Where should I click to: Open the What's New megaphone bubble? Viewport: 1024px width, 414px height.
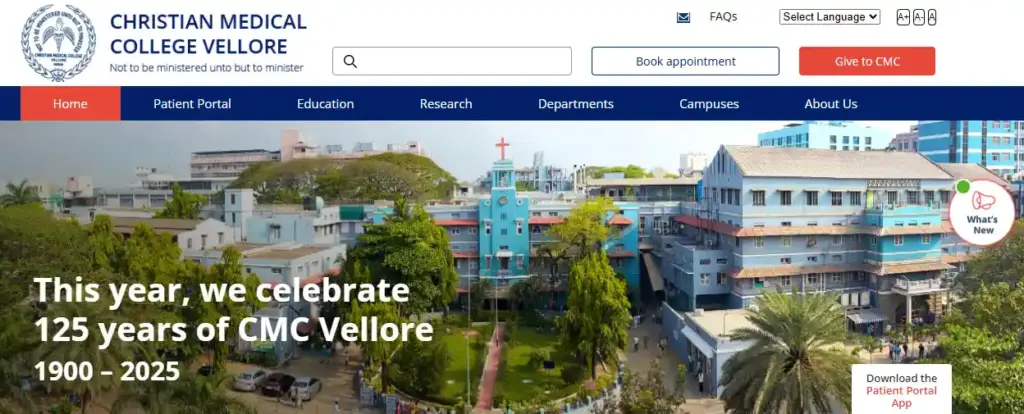coord(982,212)
